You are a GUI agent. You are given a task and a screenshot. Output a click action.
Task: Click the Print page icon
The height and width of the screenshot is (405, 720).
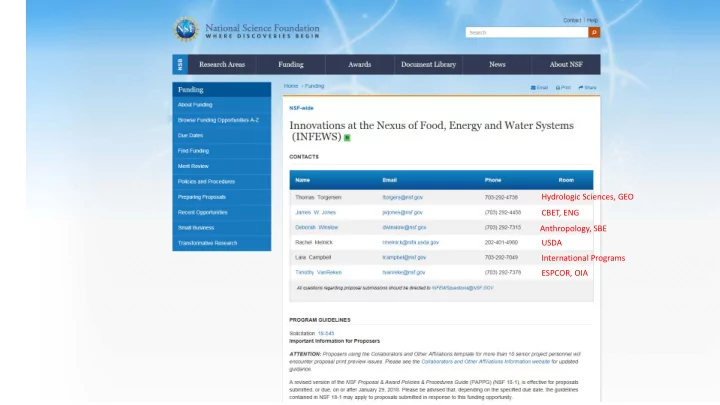point(558,87)
